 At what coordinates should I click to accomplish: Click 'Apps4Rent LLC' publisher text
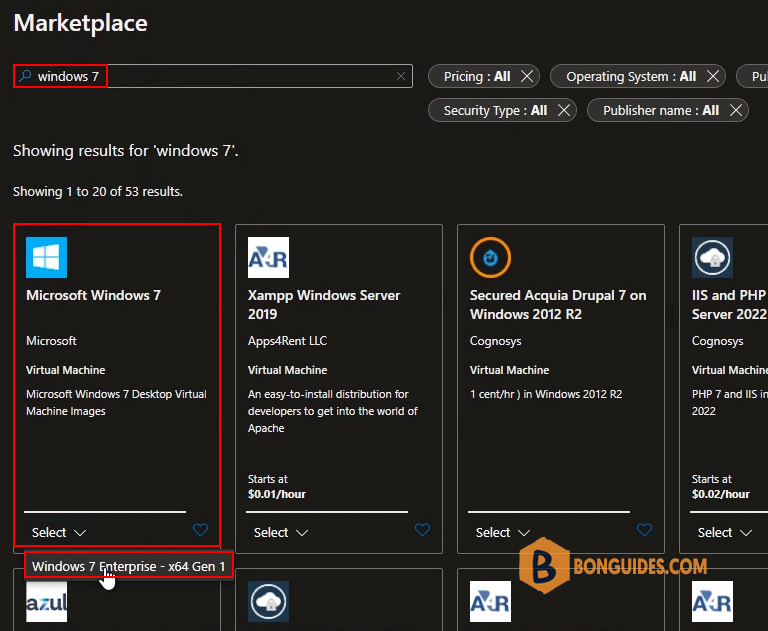(x=288, y=341)
